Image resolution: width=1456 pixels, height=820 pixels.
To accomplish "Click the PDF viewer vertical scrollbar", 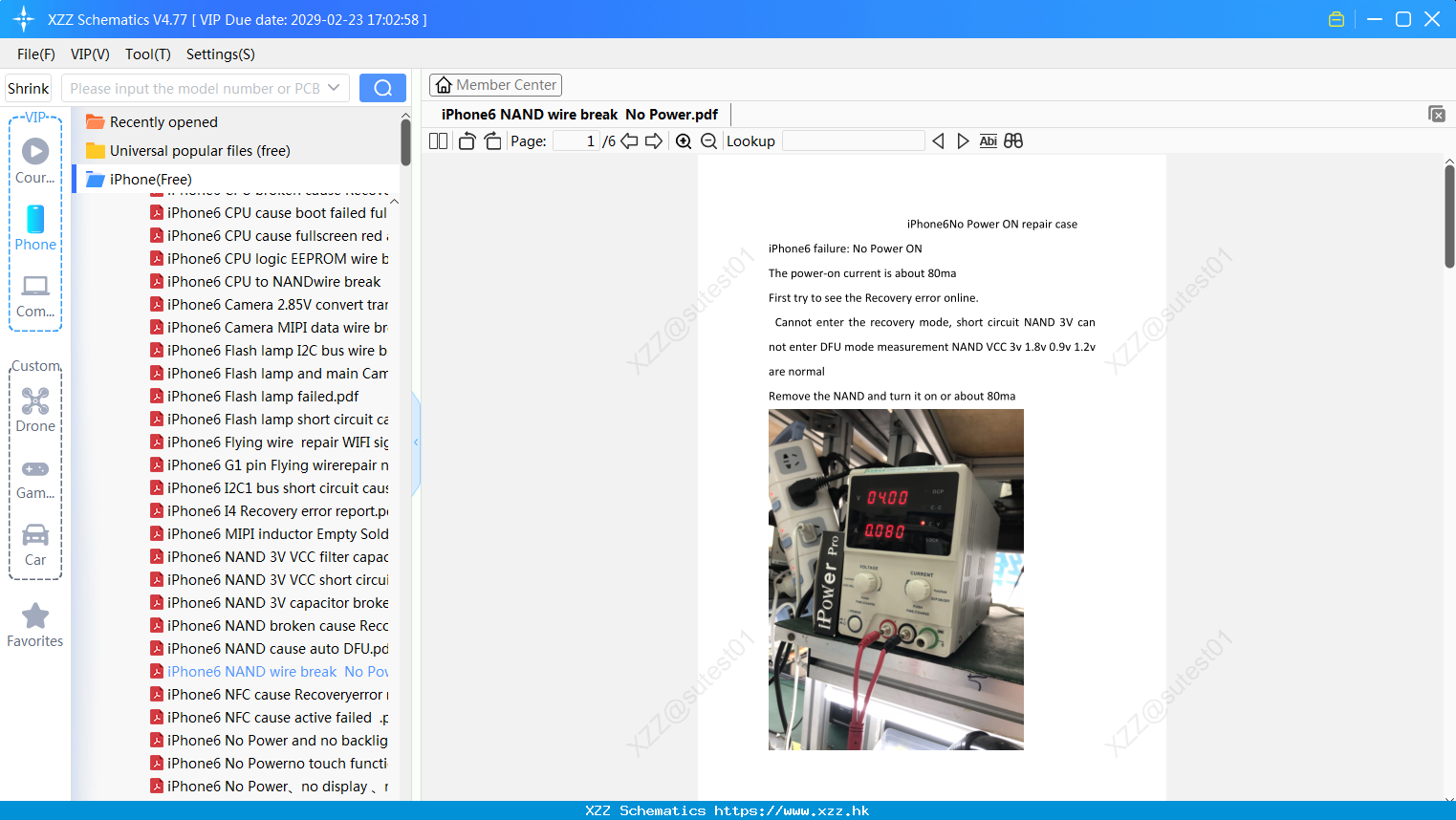I will (1449, 217).
